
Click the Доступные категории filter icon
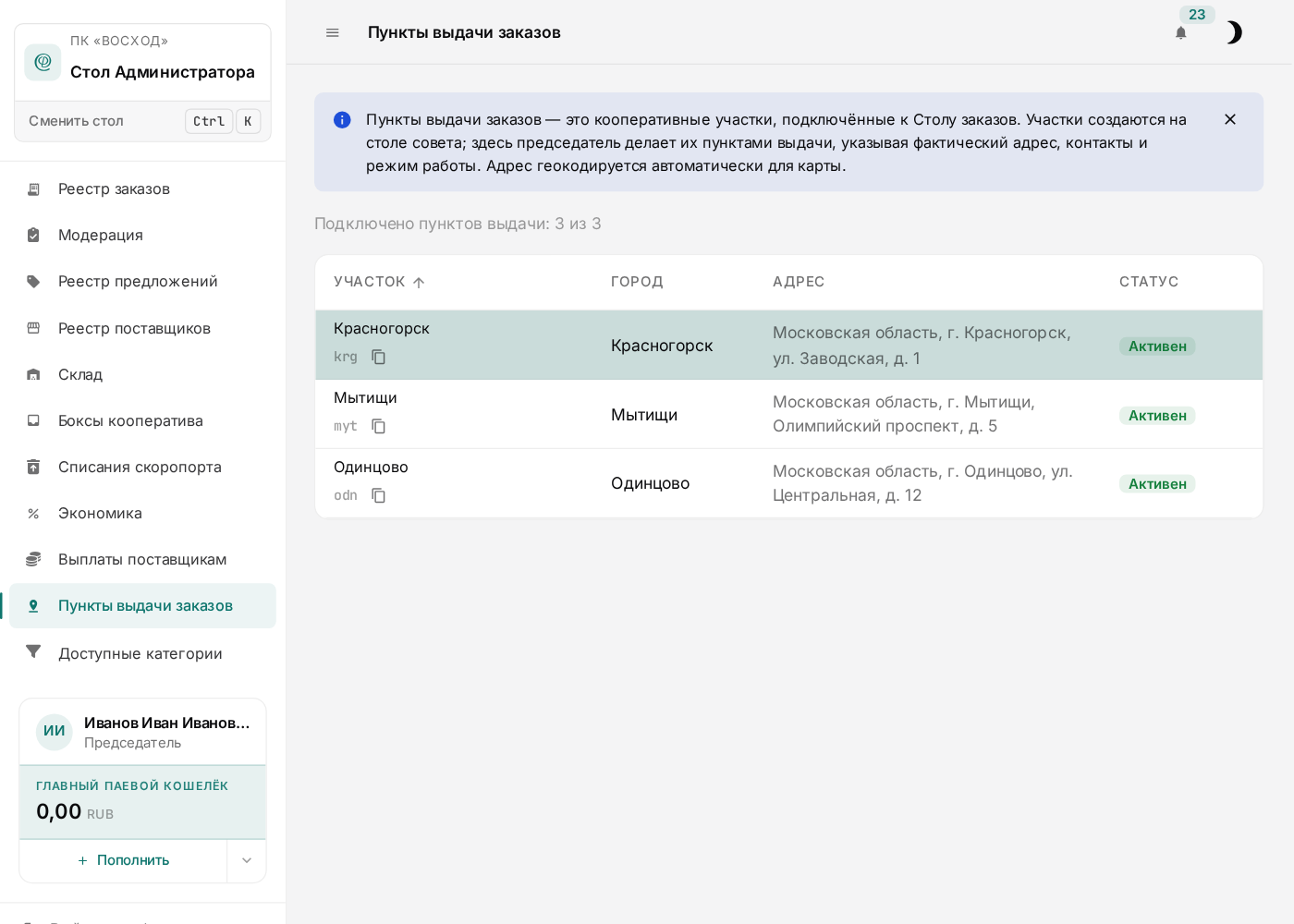point(33,652)
